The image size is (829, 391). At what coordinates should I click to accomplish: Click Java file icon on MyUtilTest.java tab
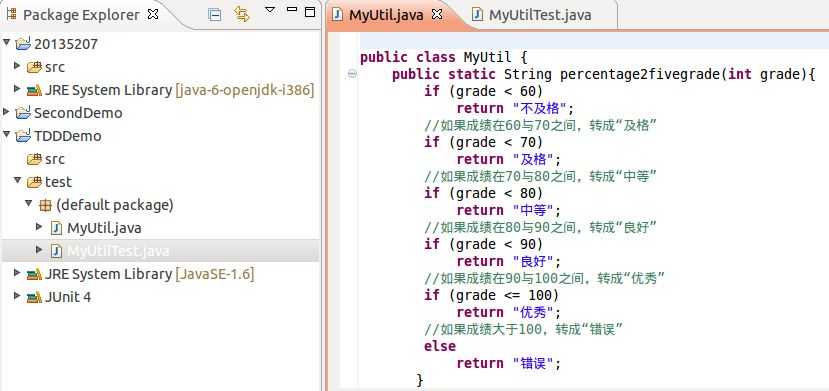(x=477, y=15)
